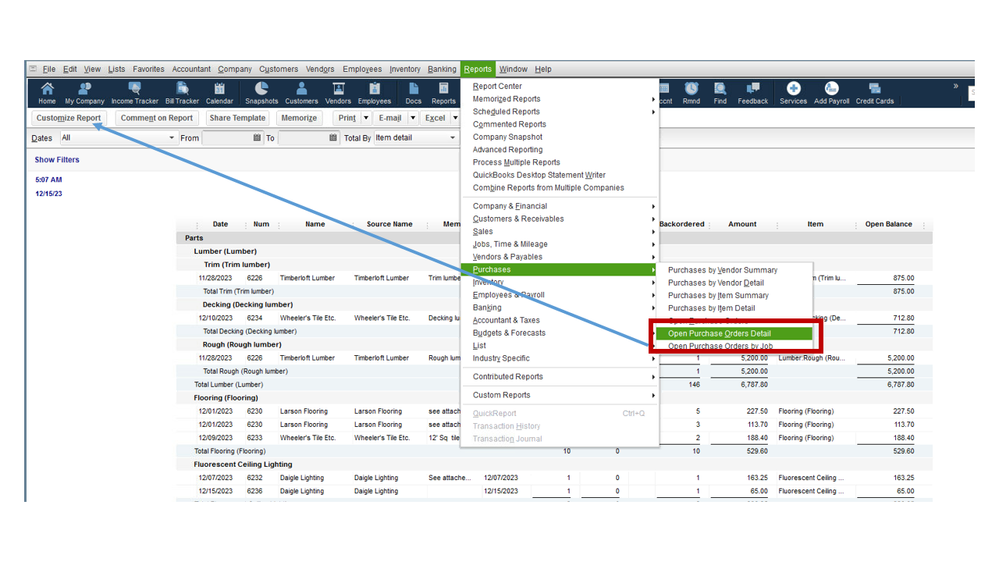Open the Banking menu in menu bar
999x562 pixels.
click(x=442, y=69)
